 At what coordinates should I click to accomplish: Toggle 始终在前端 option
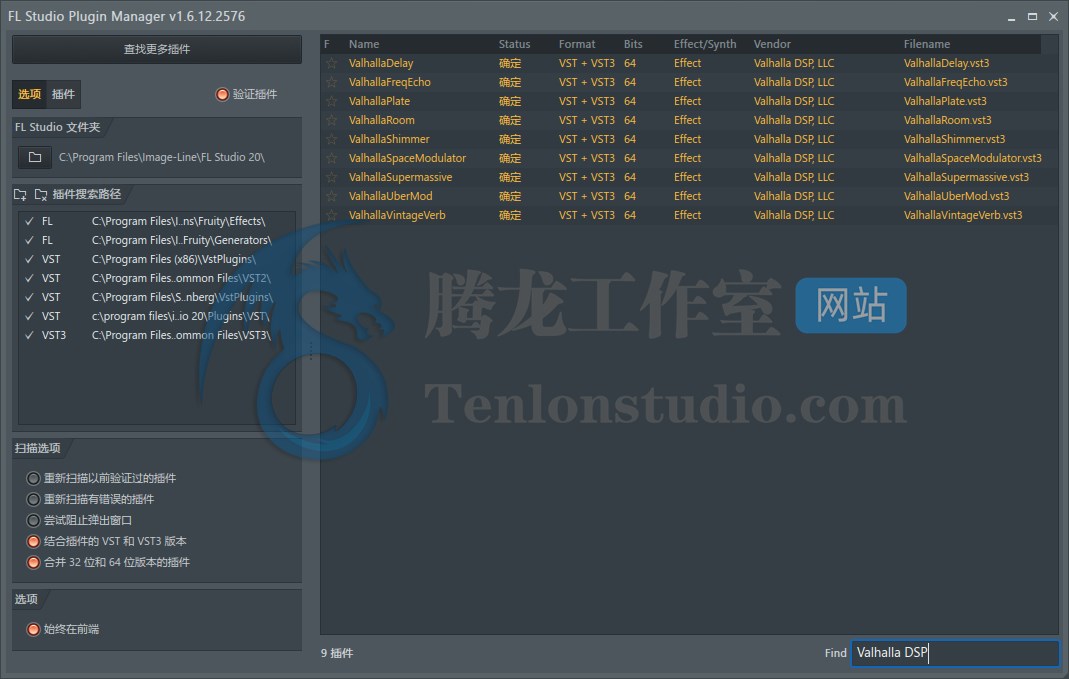(x=33, y=629)
